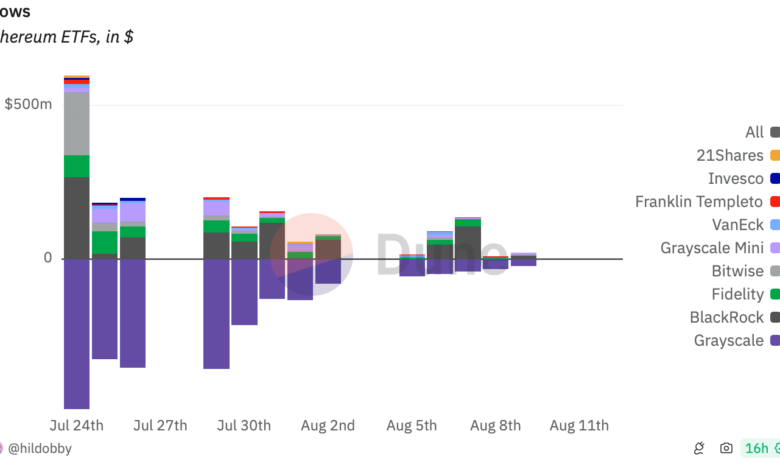Click the gray Bitwise segment on Jul 24th
This screenshot has height=470, width=780.
(x=77, y=124)
